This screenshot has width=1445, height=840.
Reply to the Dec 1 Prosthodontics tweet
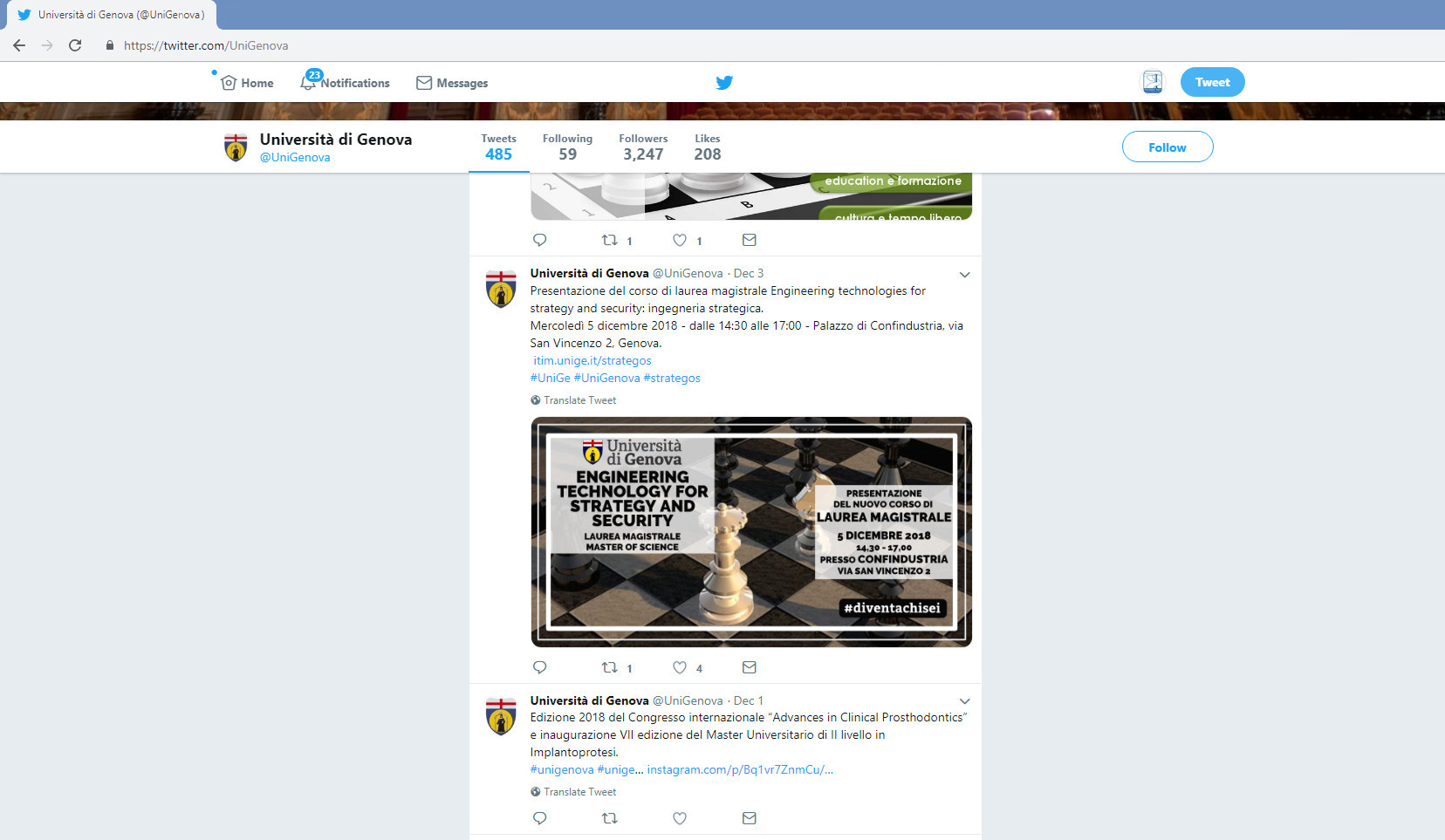pos(539,818)
